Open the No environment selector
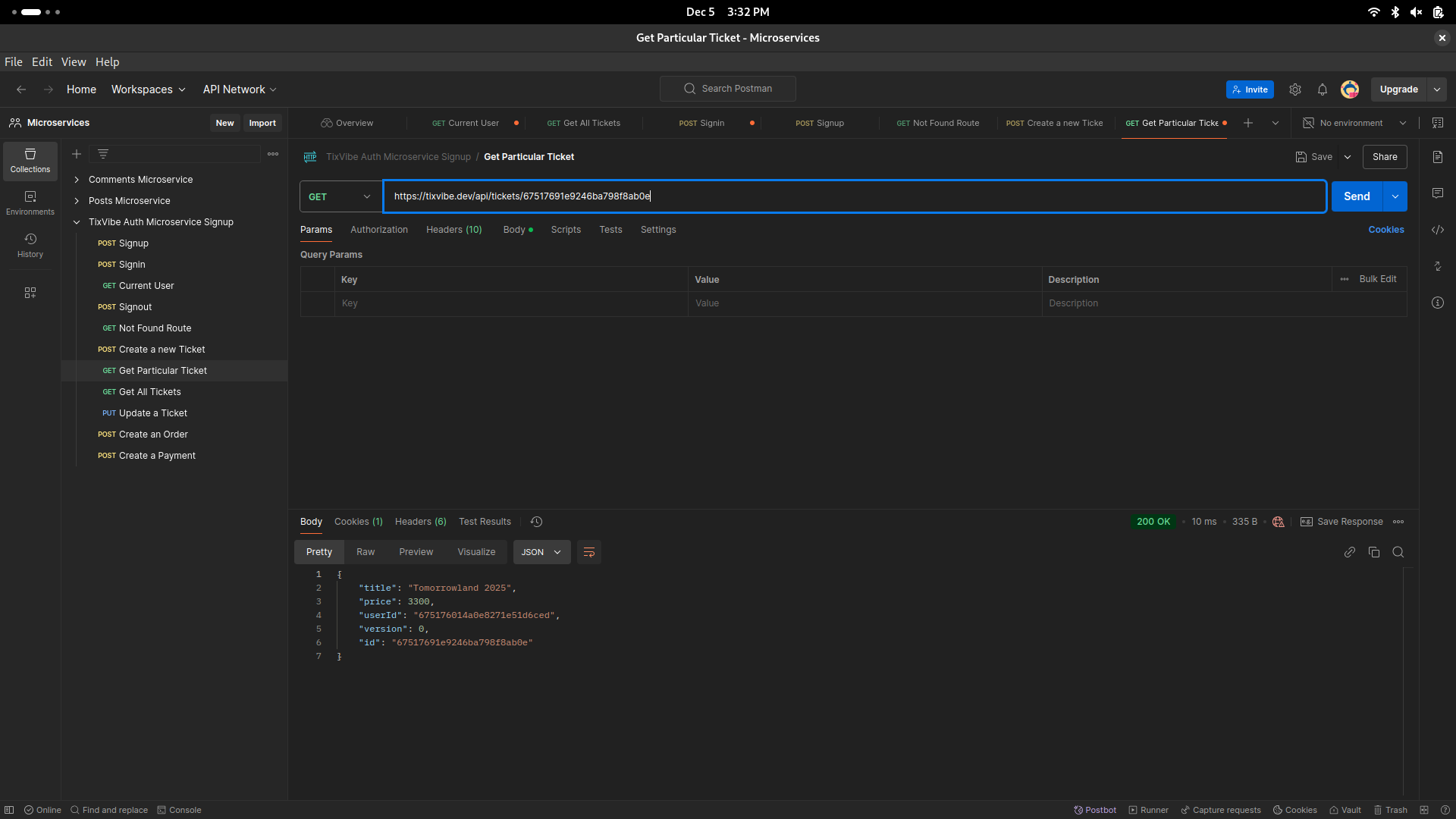Viewport: 1456px width, 819px height. (1354, 123)
